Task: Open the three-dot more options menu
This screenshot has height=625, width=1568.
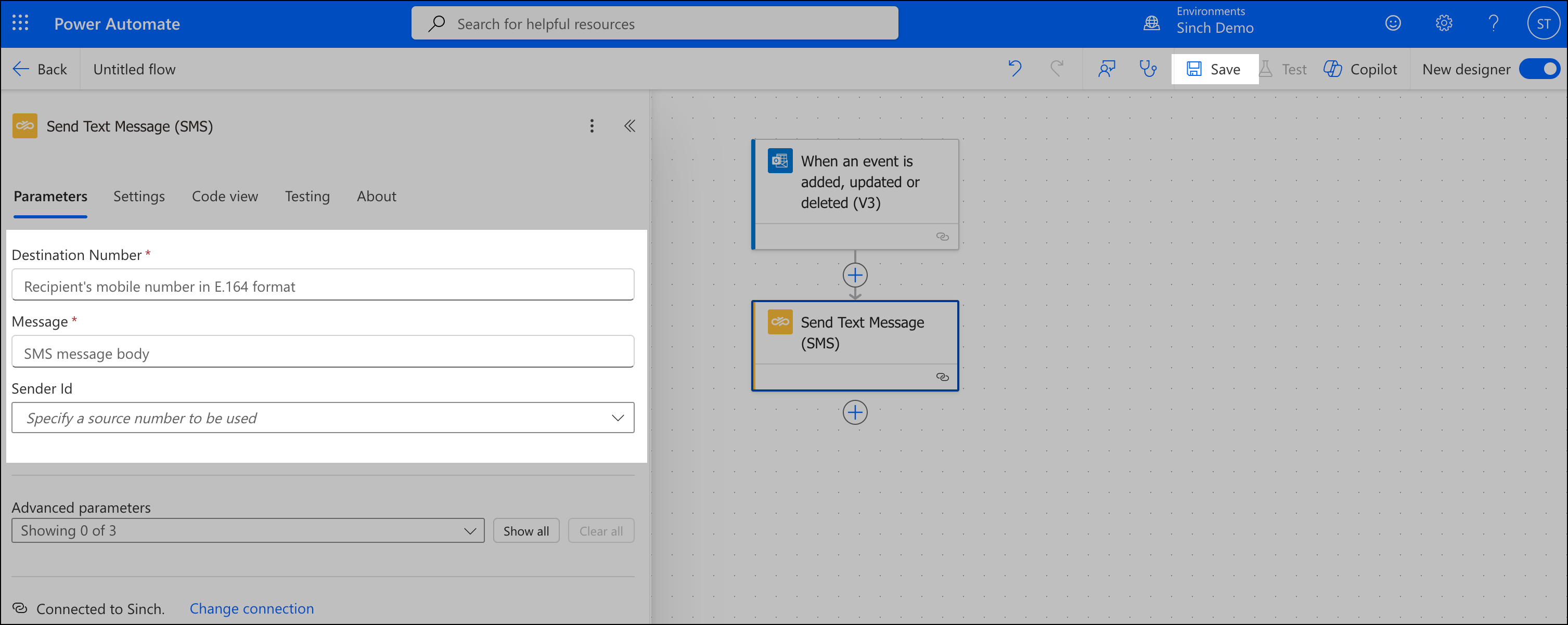Action: pos(592,126)
